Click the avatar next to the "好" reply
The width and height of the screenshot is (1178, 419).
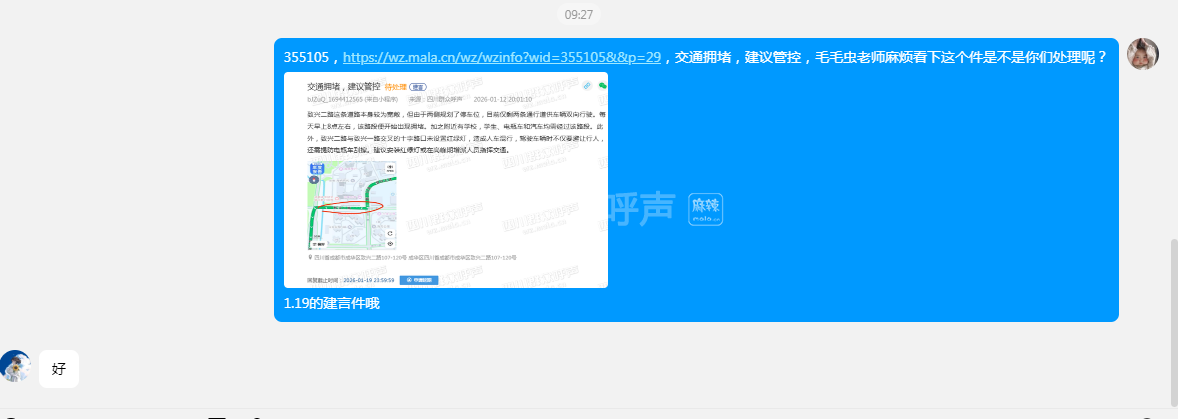[16, 367]
